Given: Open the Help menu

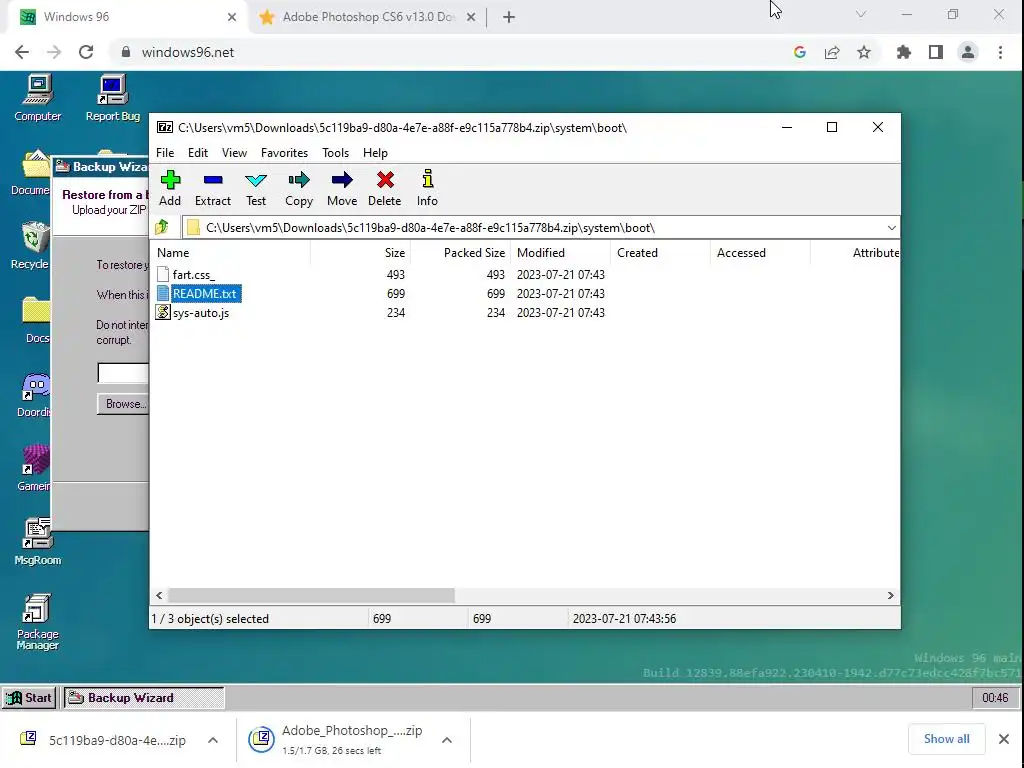Looking at the screenshot, I should pyautogui.click(x=376, y=153).
